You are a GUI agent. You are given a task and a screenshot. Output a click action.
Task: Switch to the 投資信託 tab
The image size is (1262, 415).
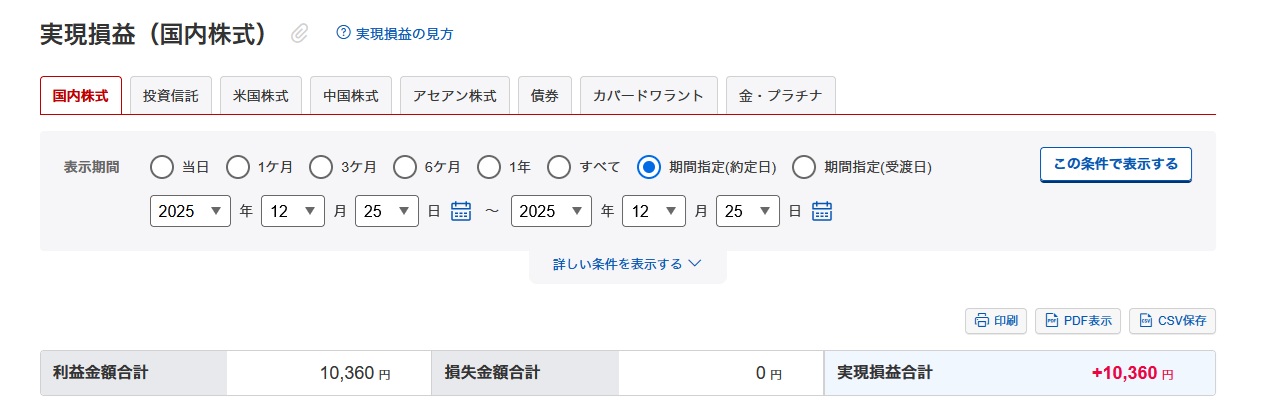click(x=171, y=96)
